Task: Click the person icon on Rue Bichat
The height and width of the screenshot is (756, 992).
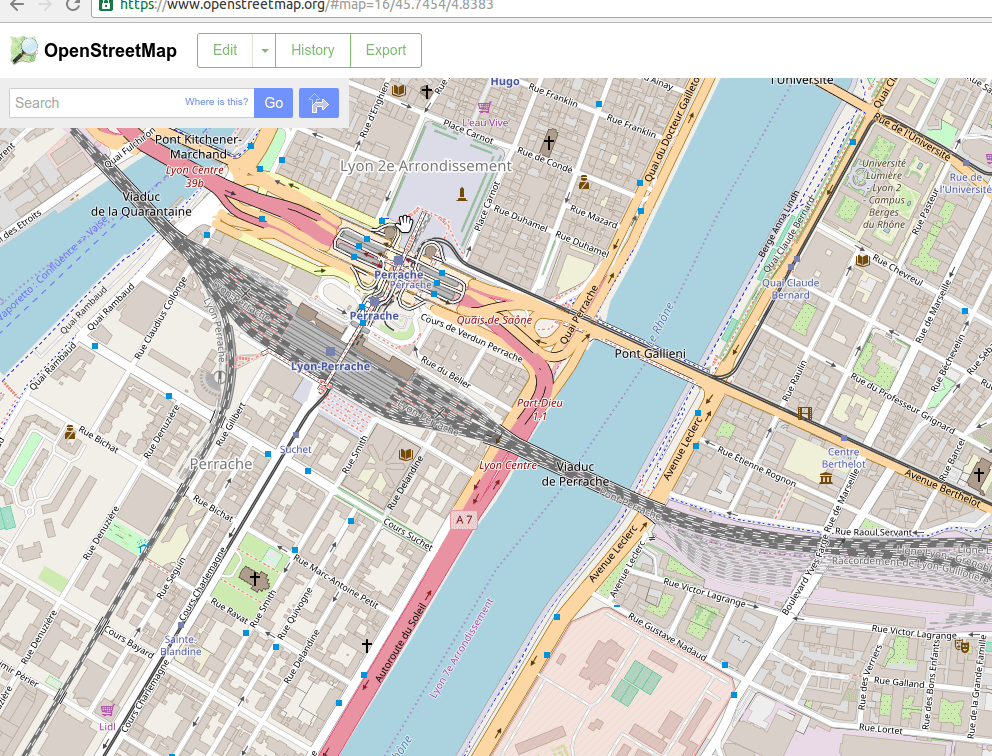Action: point(70,432)
